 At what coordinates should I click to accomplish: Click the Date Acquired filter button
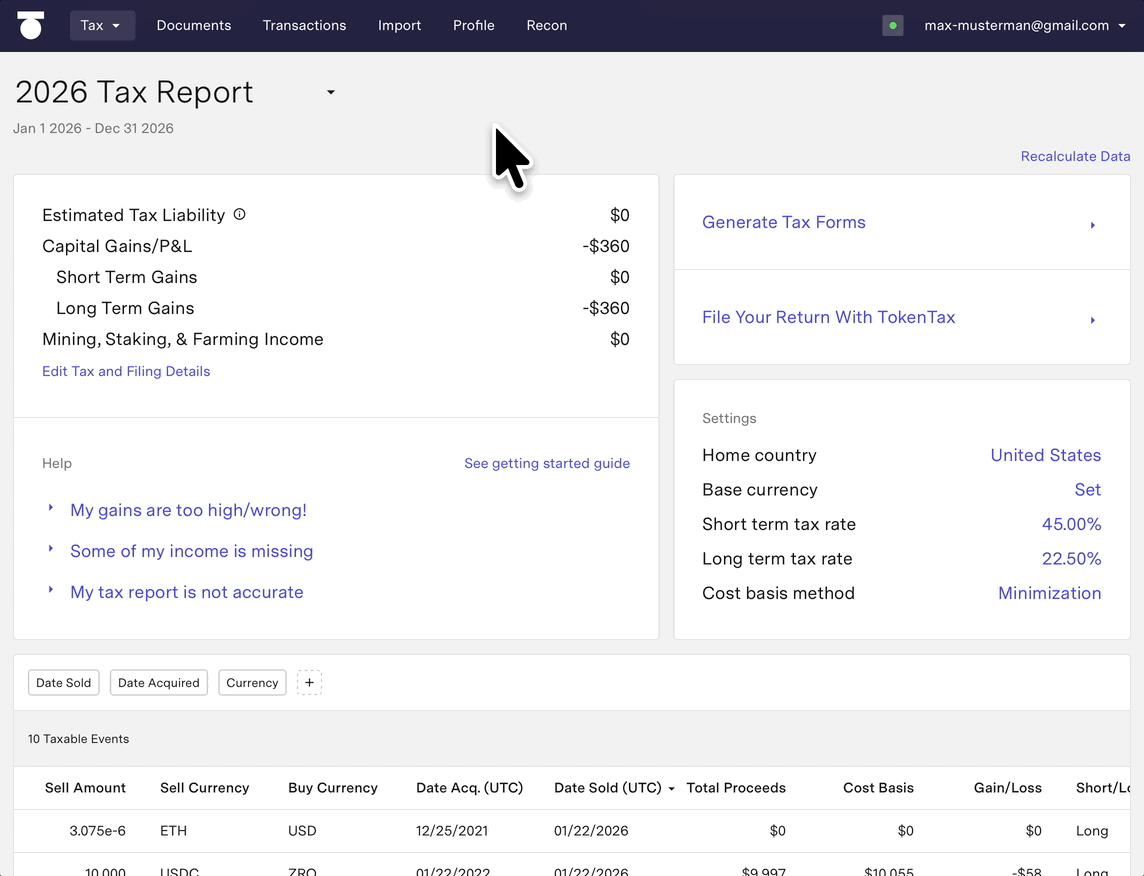pyautogui.click(x=159, y=683)
